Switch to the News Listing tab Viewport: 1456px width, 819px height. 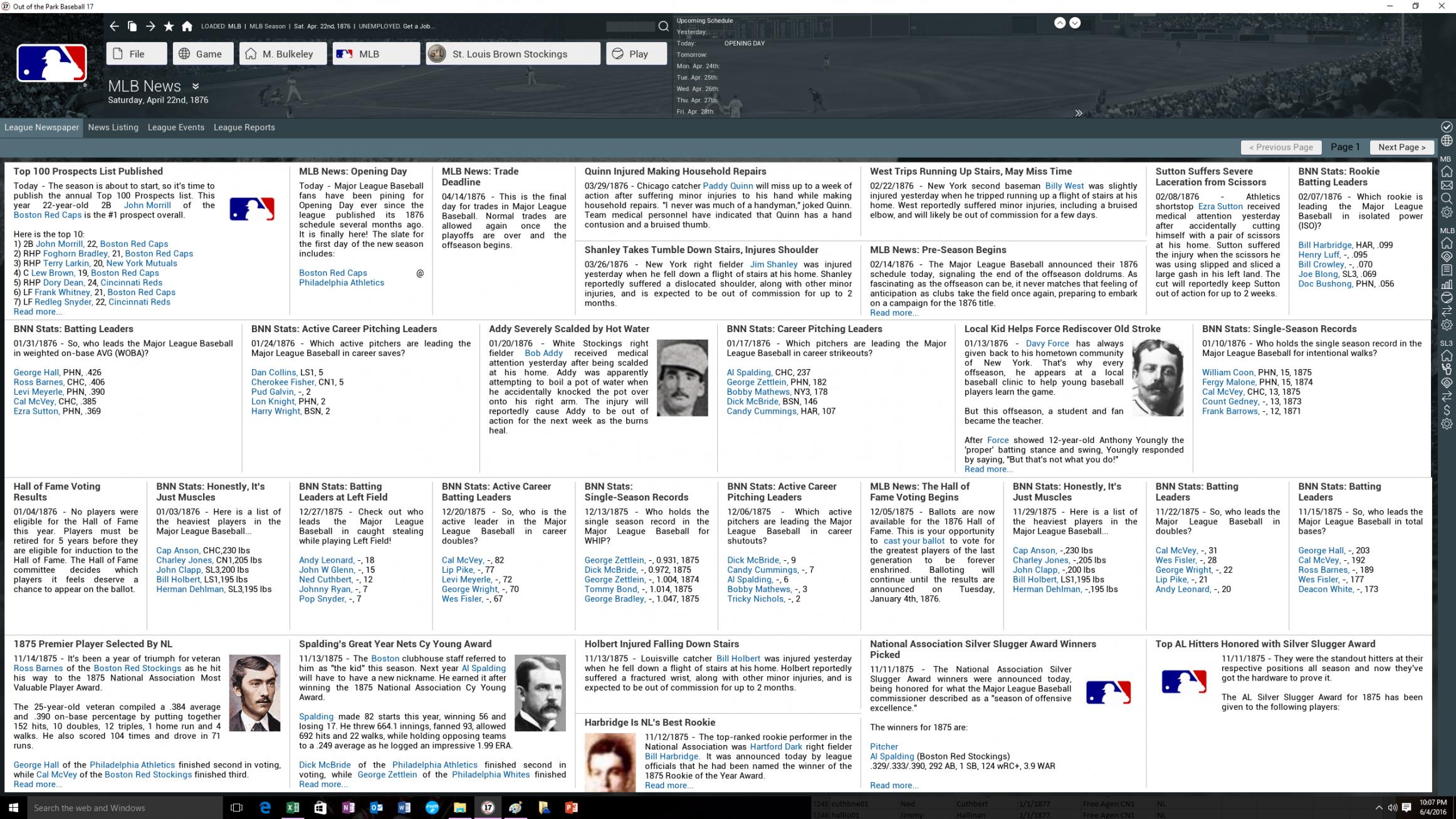coord(113,127)
